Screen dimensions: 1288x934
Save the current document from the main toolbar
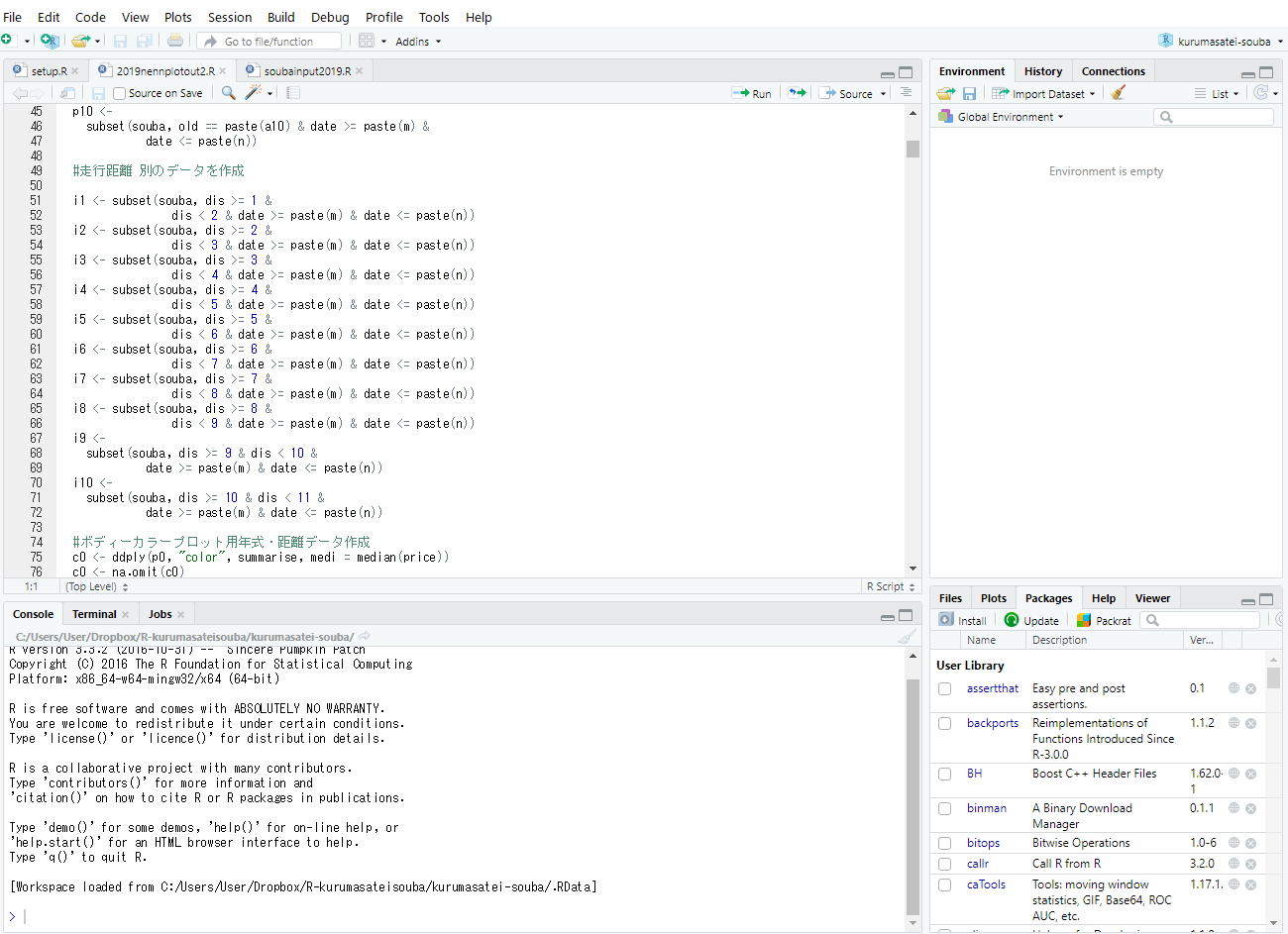(120, 41)
